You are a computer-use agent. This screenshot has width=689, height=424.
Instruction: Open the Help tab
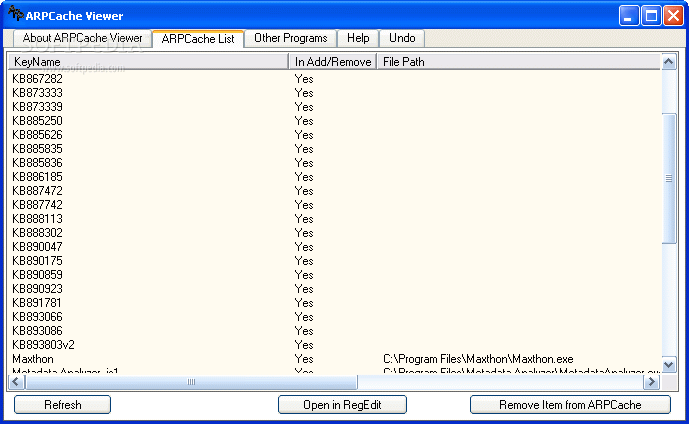(x=358, y=38)
